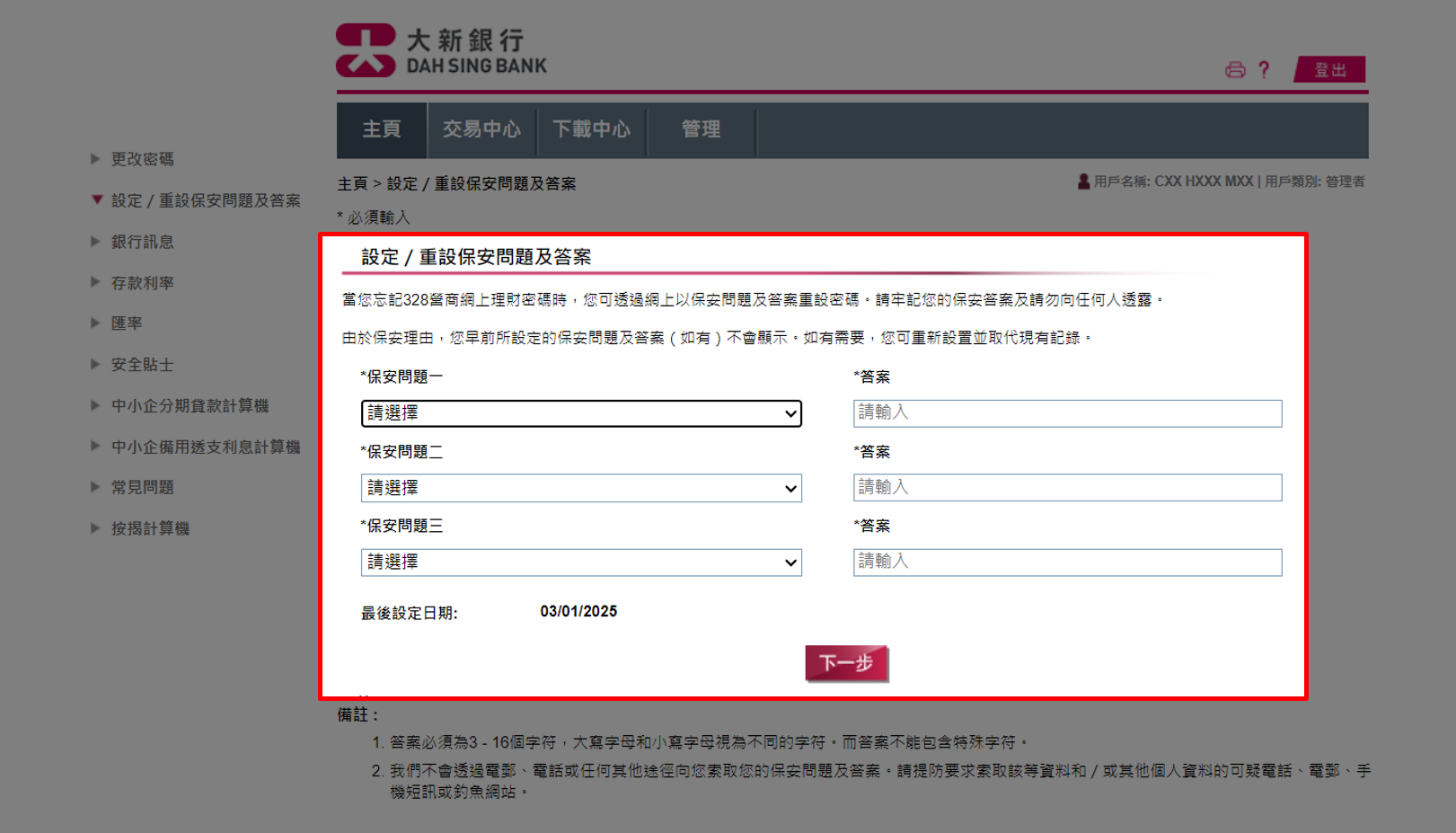1456x833 pixels.
Task: Open the 保安問題二 dropdown
Action: 581,488
